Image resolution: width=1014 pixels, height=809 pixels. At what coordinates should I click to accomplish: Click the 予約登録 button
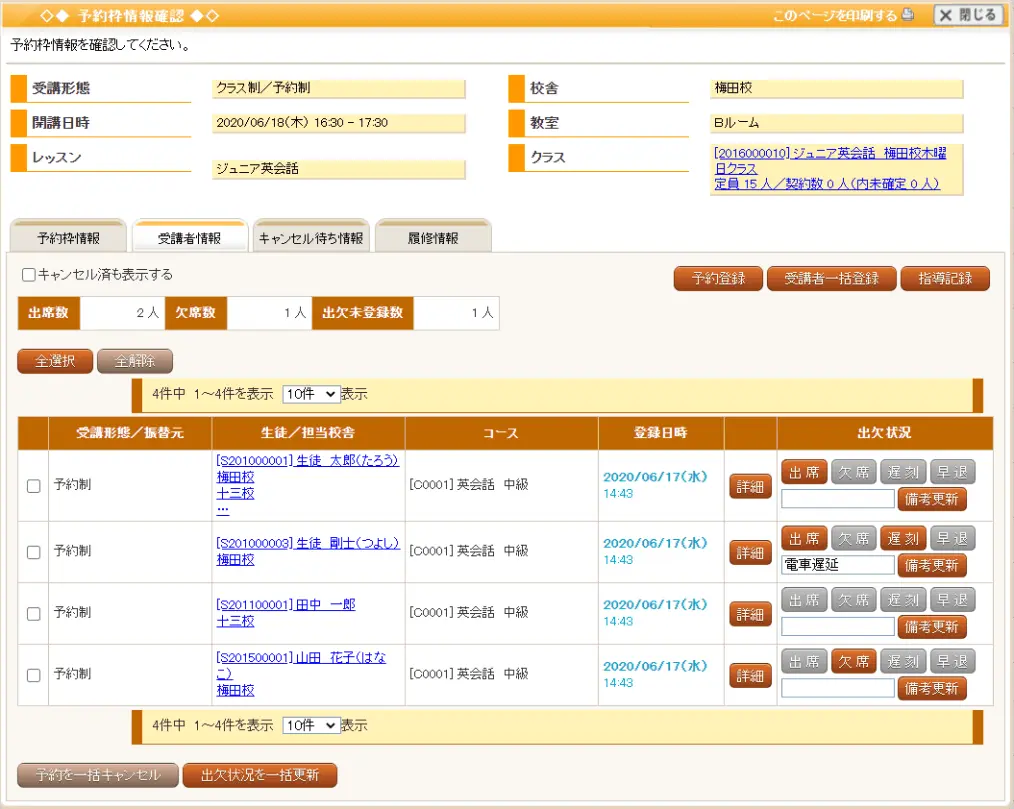point(718,279)
